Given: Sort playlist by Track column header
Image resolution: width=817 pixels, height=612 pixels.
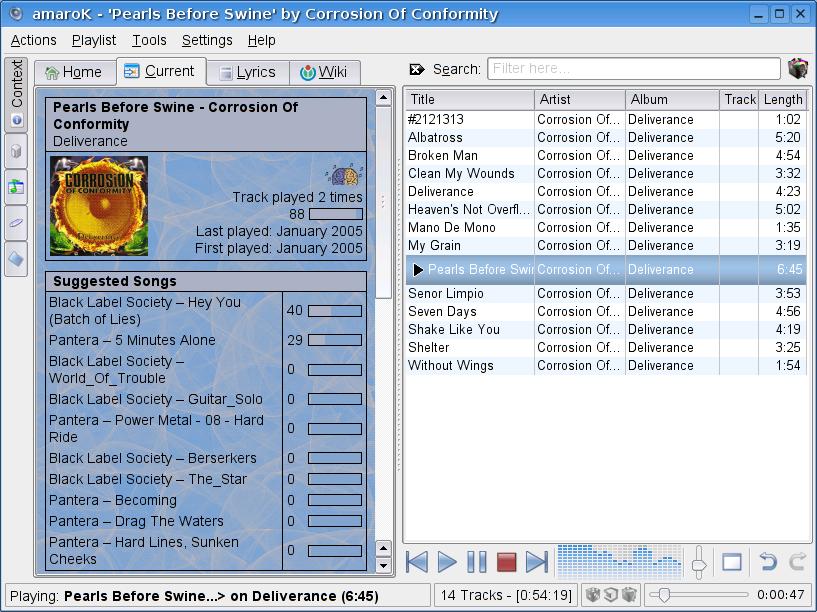Looking at the screenshot, I should click(x=739, y=99).
